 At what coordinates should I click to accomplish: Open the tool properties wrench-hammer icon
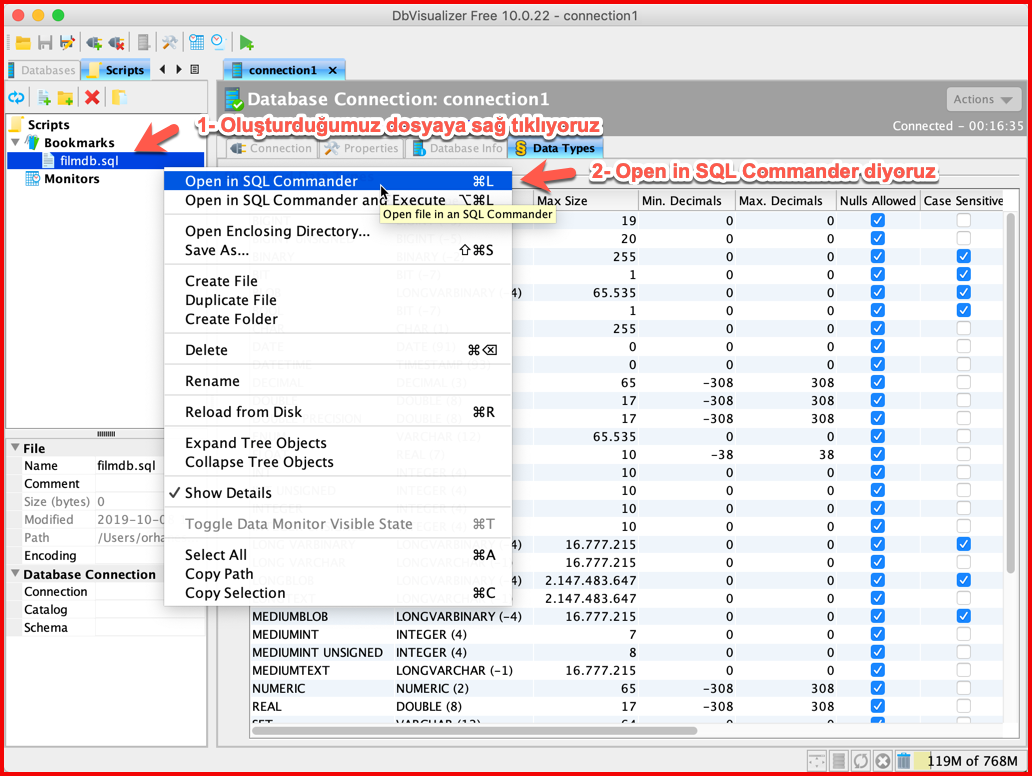[x=170, y=43]
